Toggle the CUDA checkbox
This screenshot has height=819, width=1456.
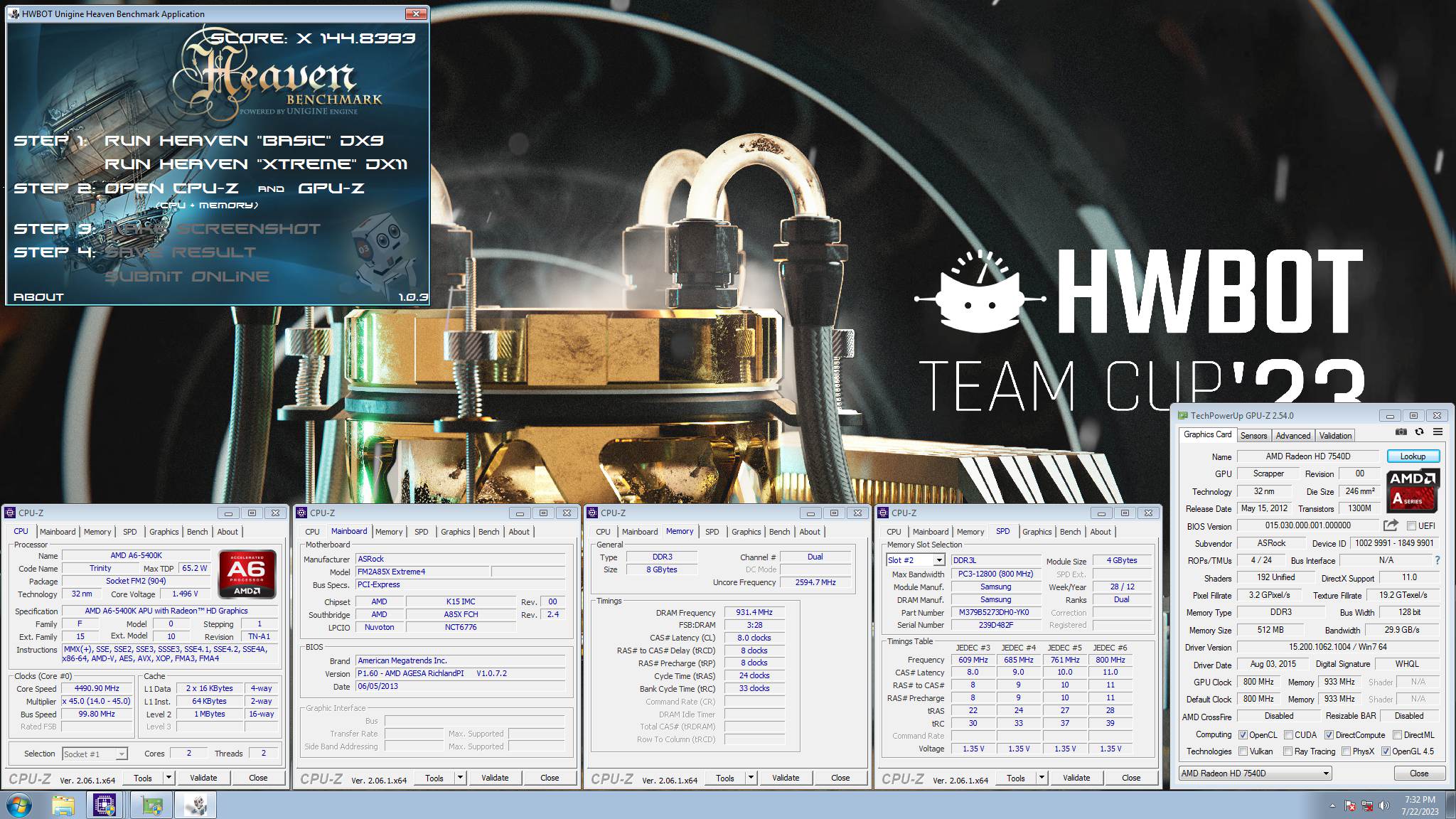tap(1288, 735)
